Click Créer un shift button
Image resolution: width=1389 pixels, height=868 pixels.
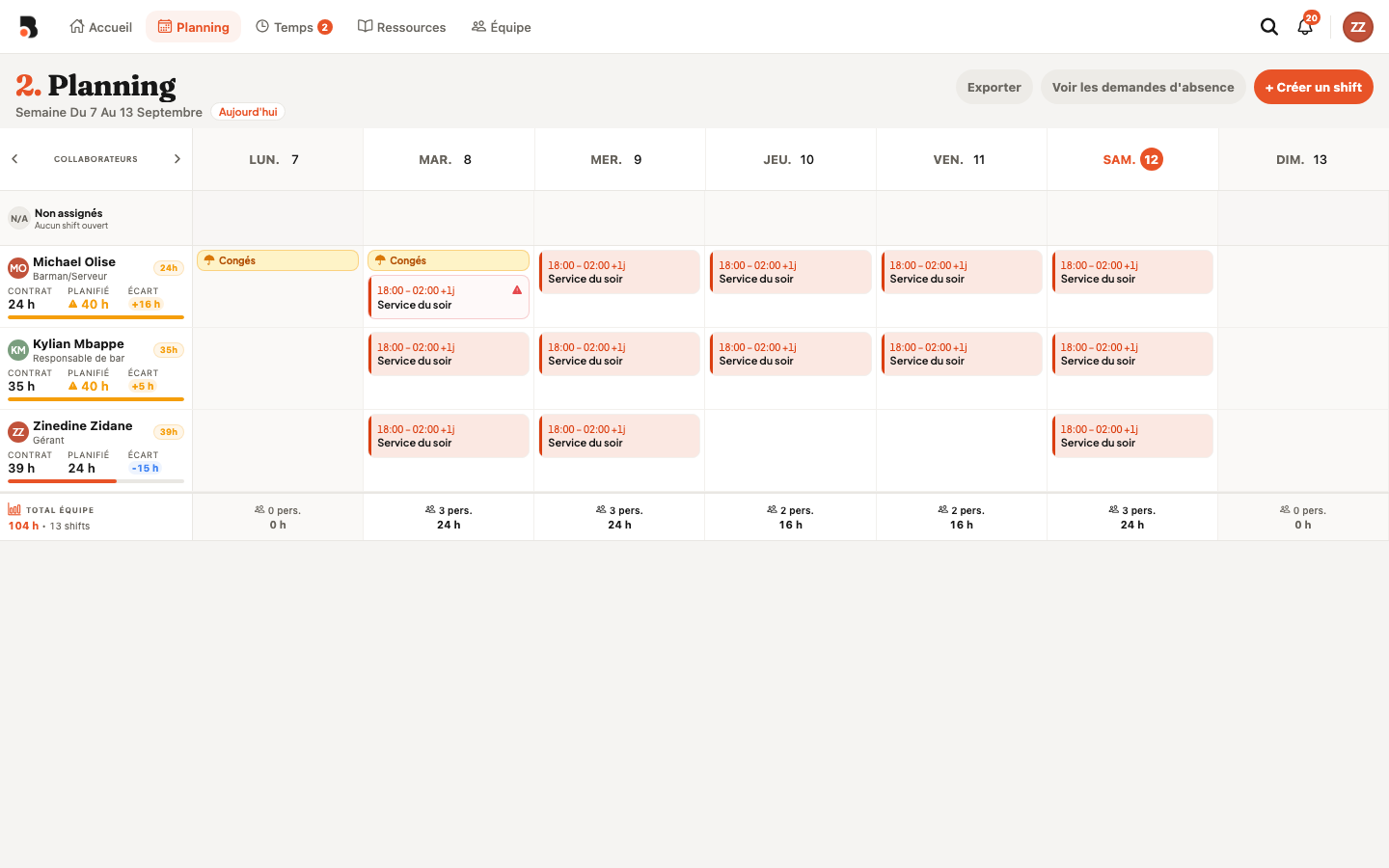point(1314,87)
